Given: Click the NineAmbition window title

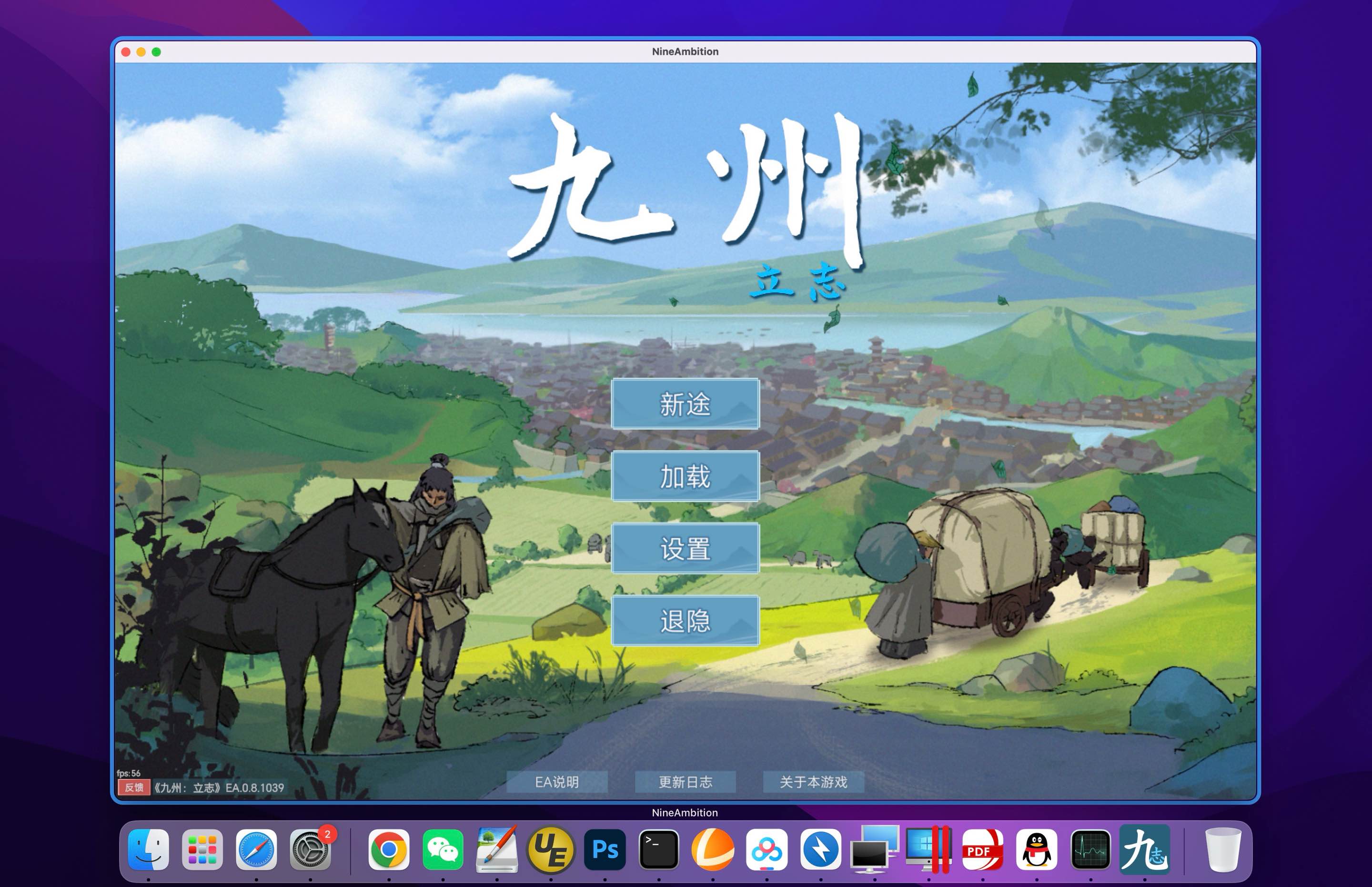Looking at the screenshot, I should click(685, 51).
